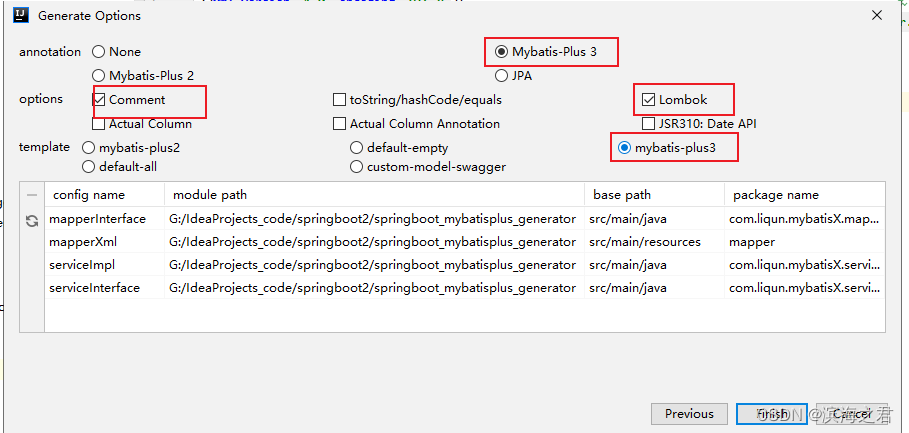Select the default-all template

(89, 167)
